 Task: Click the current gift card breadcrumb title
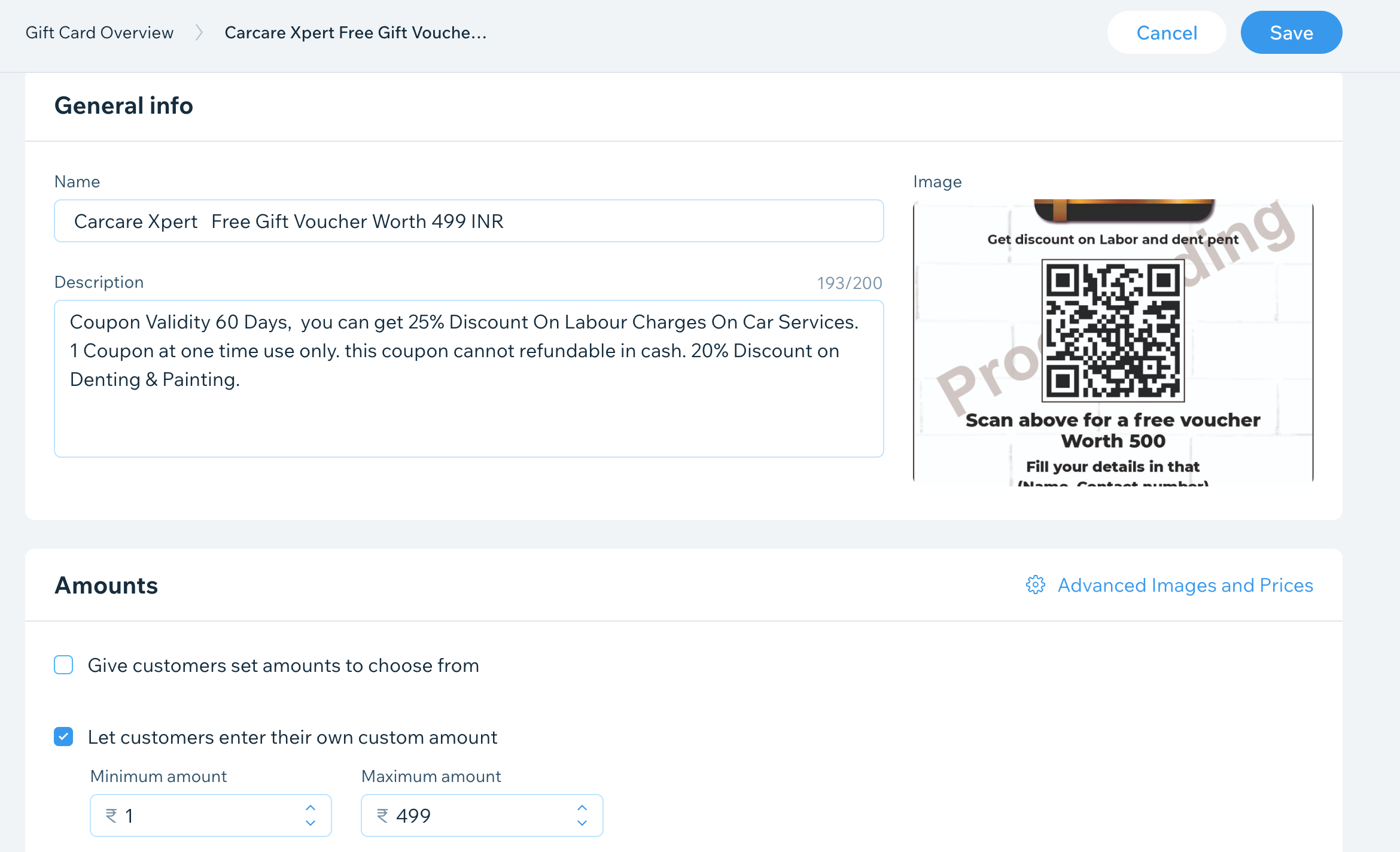click(355, 32)
